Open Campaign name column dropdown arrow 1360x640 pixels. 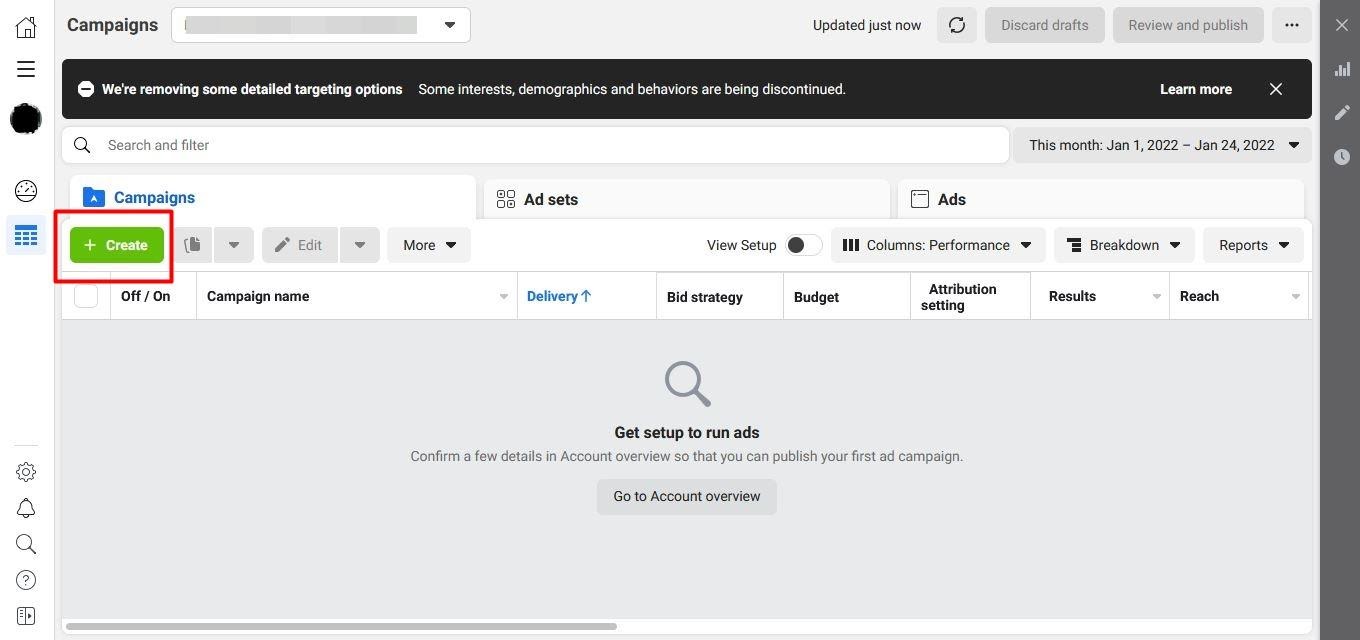coord(503,297)
